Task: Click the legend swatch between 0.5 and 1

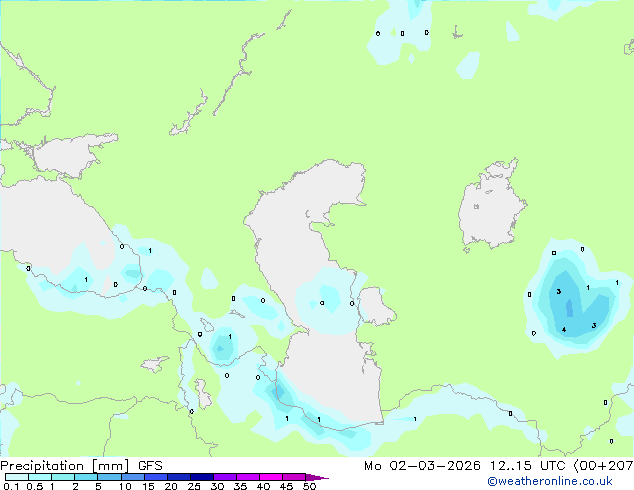Action: (x=40, y=477)
